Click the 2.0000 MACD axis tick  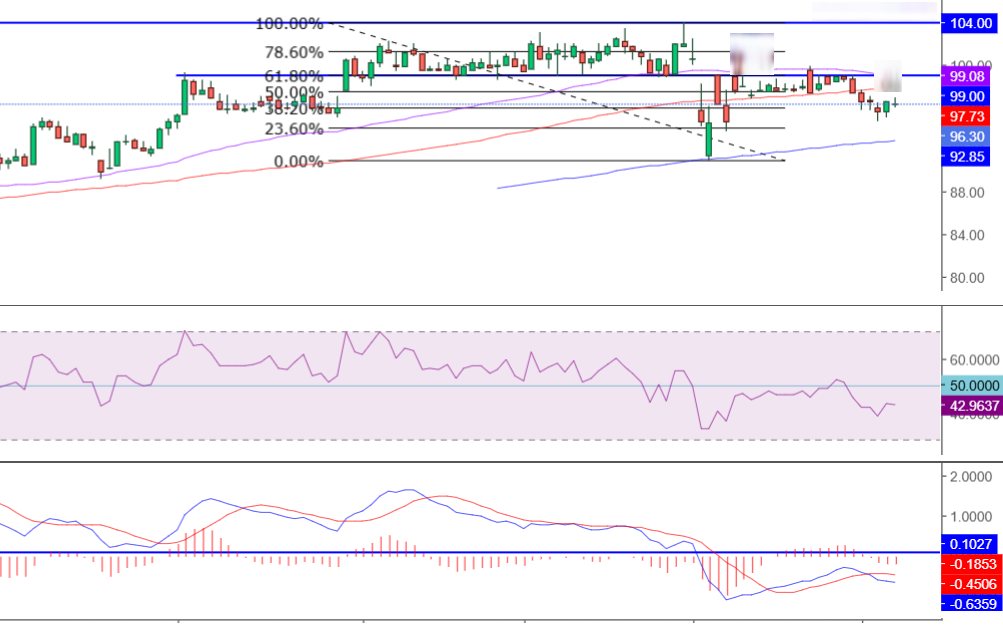(x=969, y=477)
